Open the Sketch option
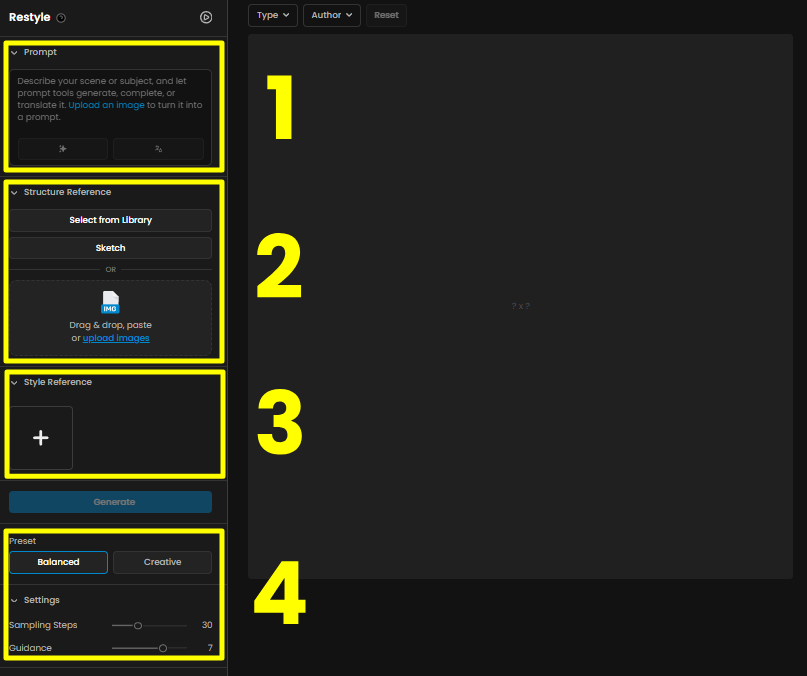Viewport: 807px width, 676px height. click(x=111, y=248)
